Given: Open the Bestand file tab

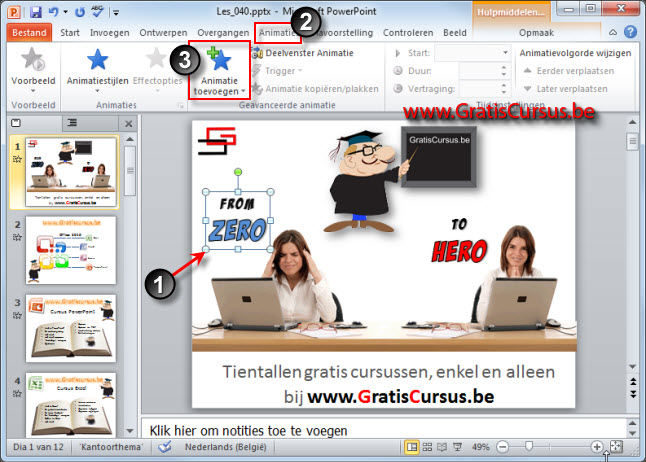Looking at the screenshot, I should pos(29,33).
